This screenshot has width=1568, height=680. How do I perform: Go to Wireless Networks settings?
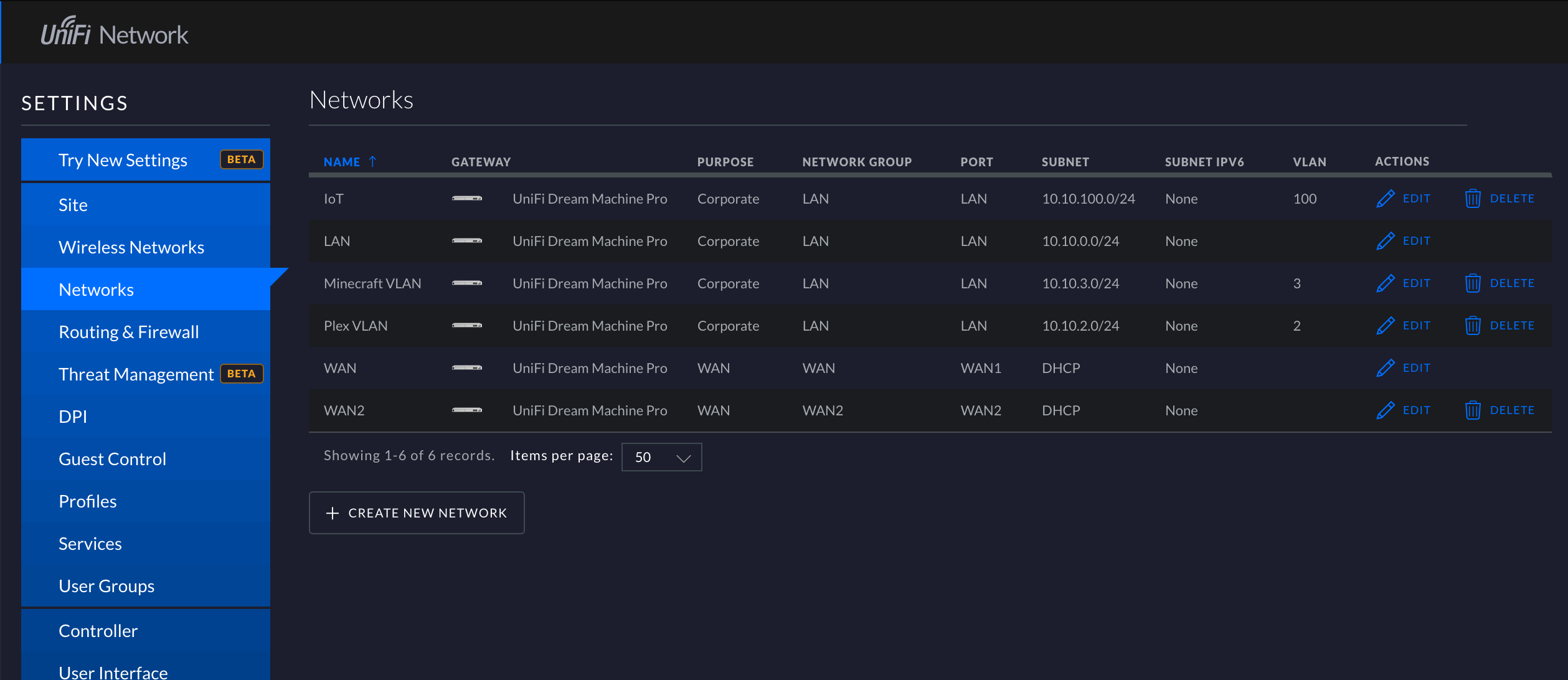[x=146, y=247]
